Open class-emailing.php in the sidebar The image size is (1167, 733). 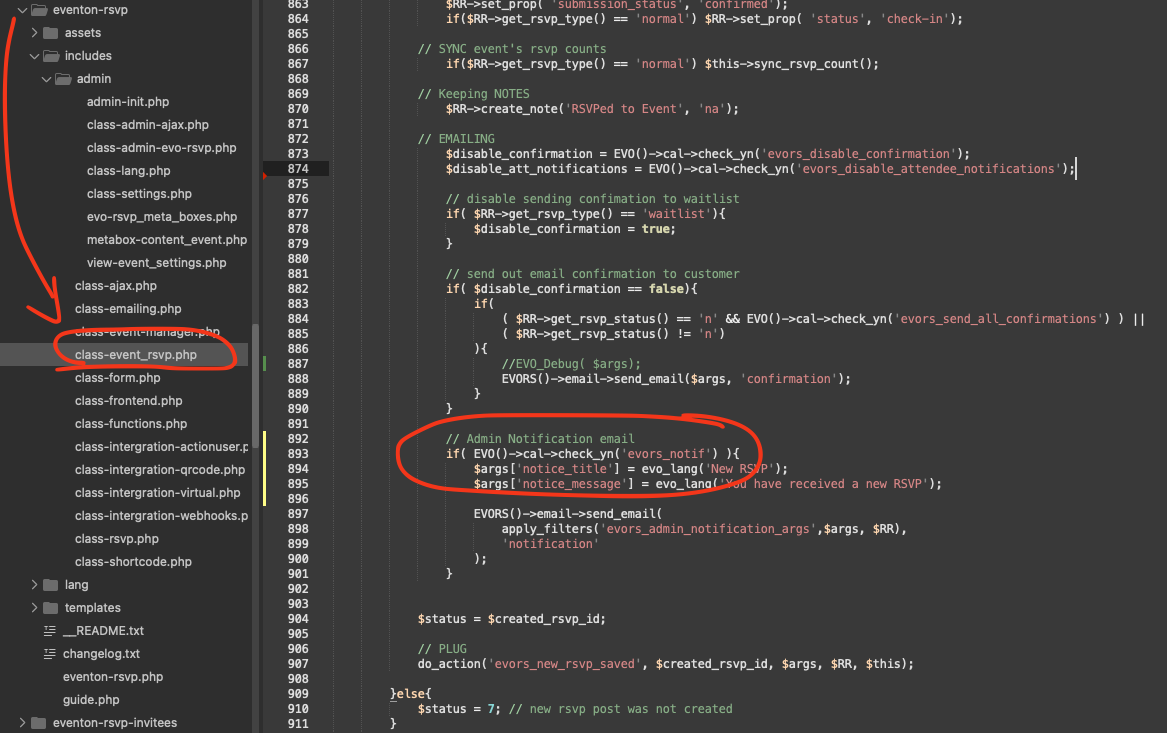[x=128, y=309]
